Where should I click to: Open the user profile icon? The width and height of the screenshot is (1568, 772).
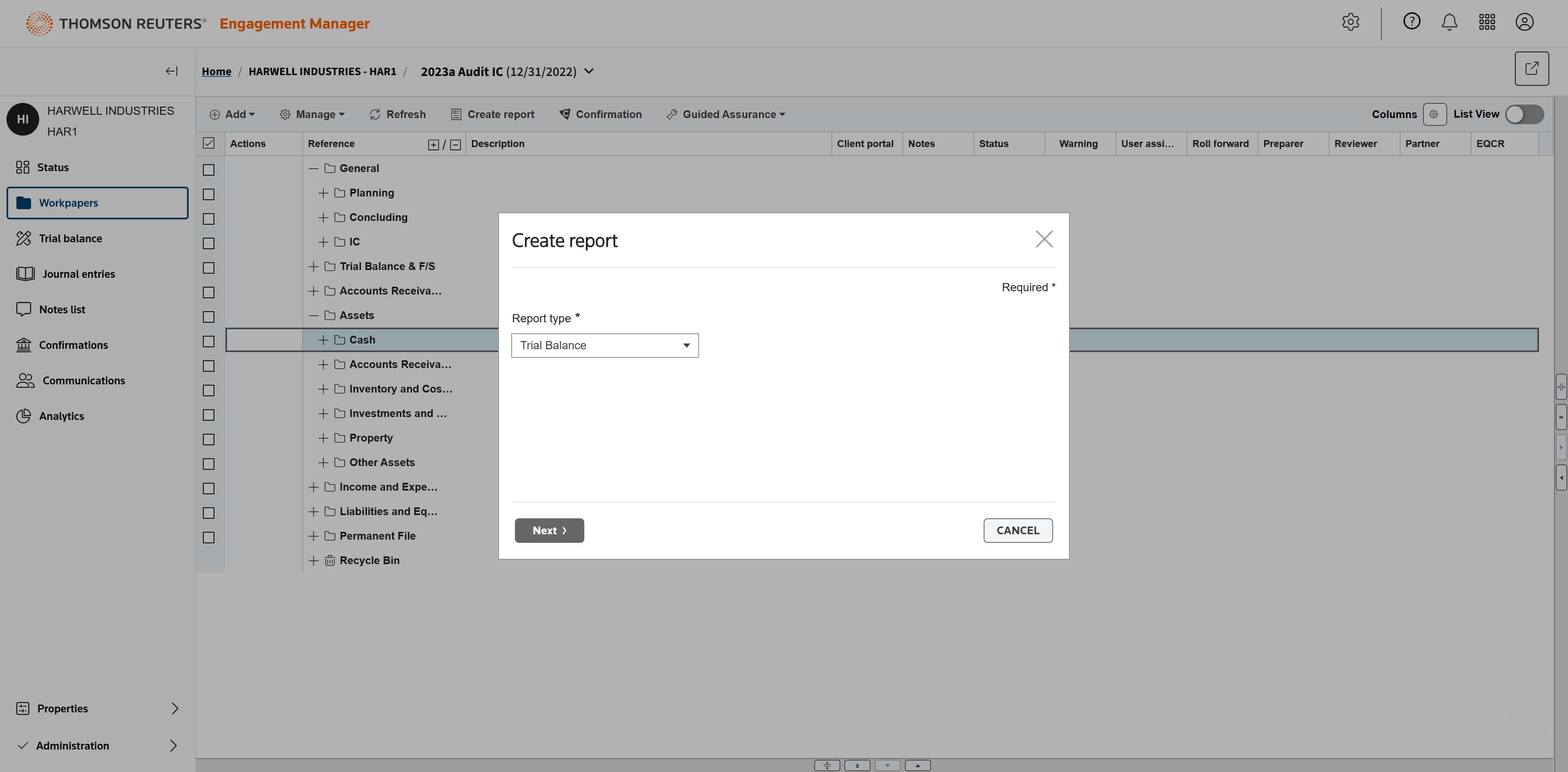click(1523, 22)
